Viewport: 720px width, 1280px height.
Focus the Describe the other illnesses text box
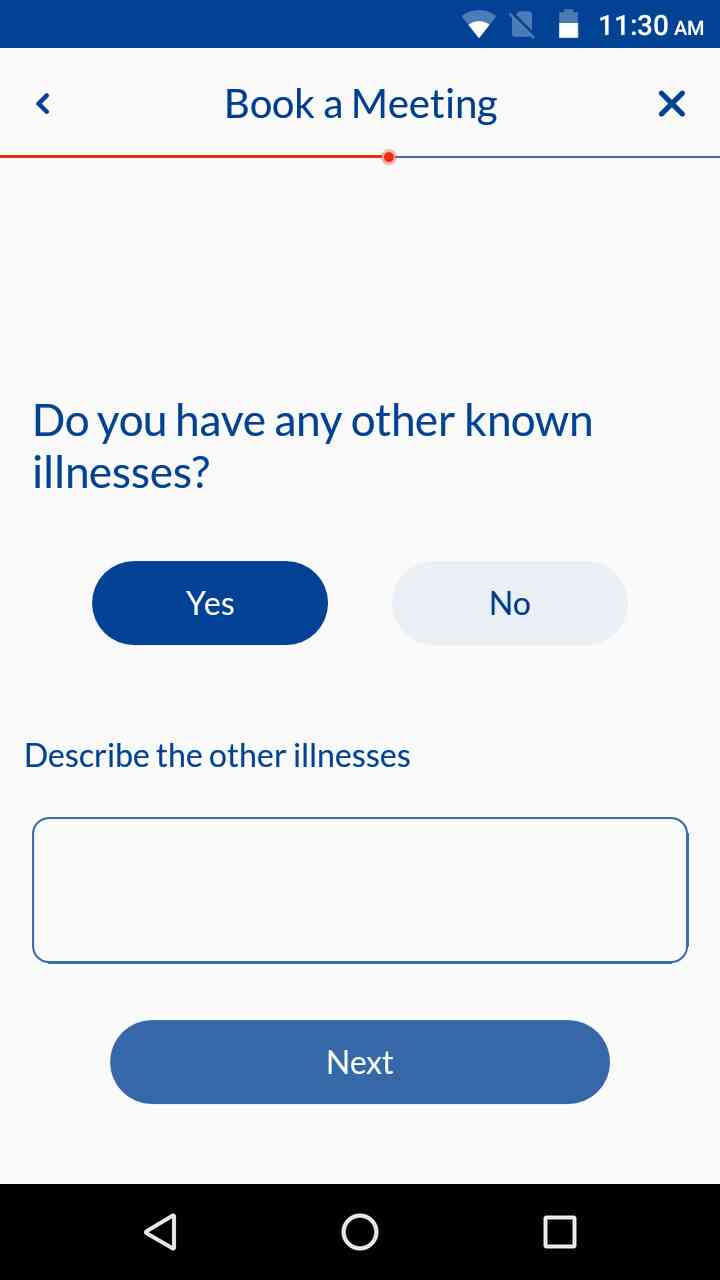click(360, 890)
